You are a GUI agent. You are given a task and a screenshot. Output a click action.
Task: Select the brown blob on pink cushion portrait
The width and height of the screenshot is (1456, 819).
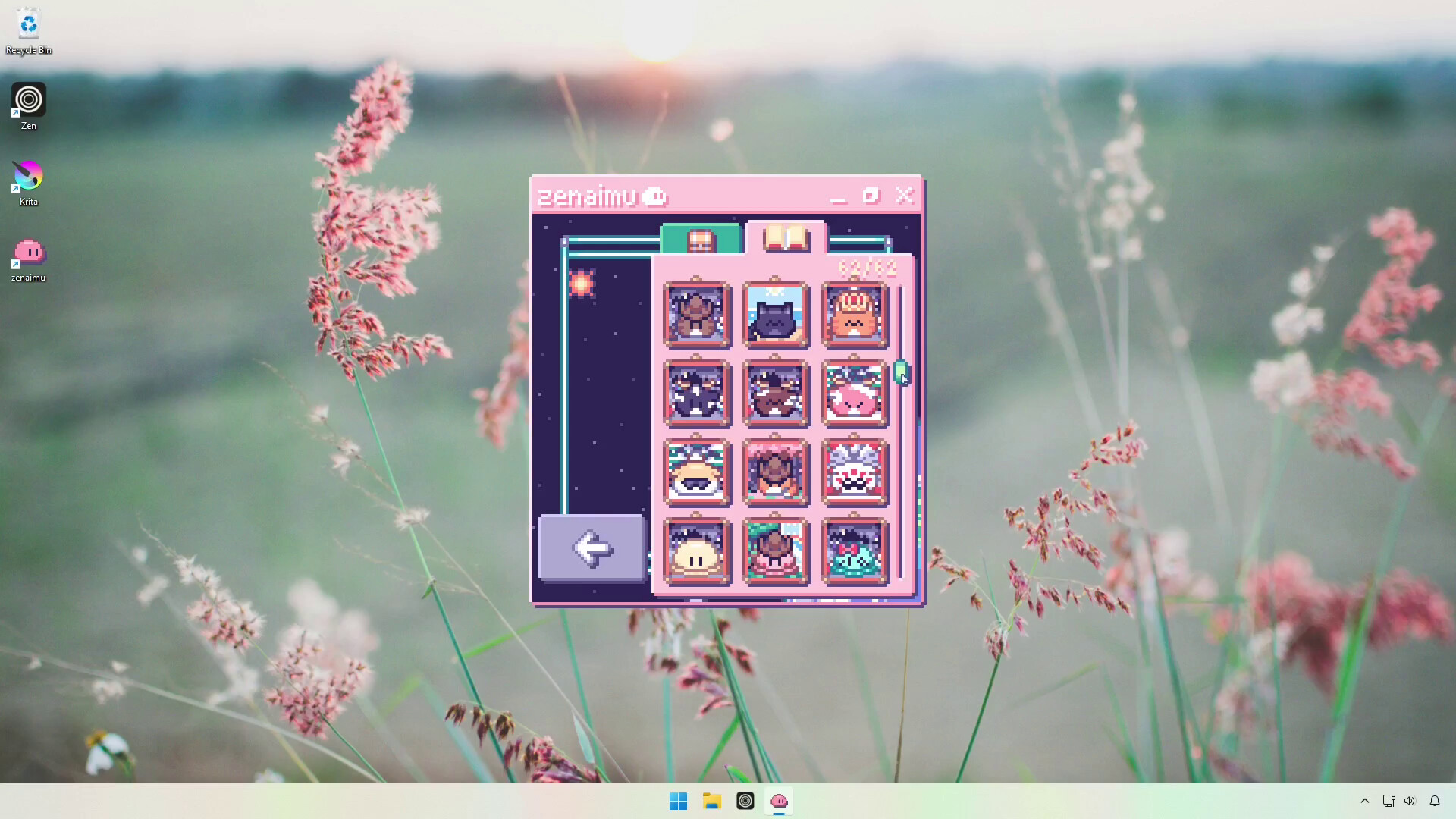point(776,551)
